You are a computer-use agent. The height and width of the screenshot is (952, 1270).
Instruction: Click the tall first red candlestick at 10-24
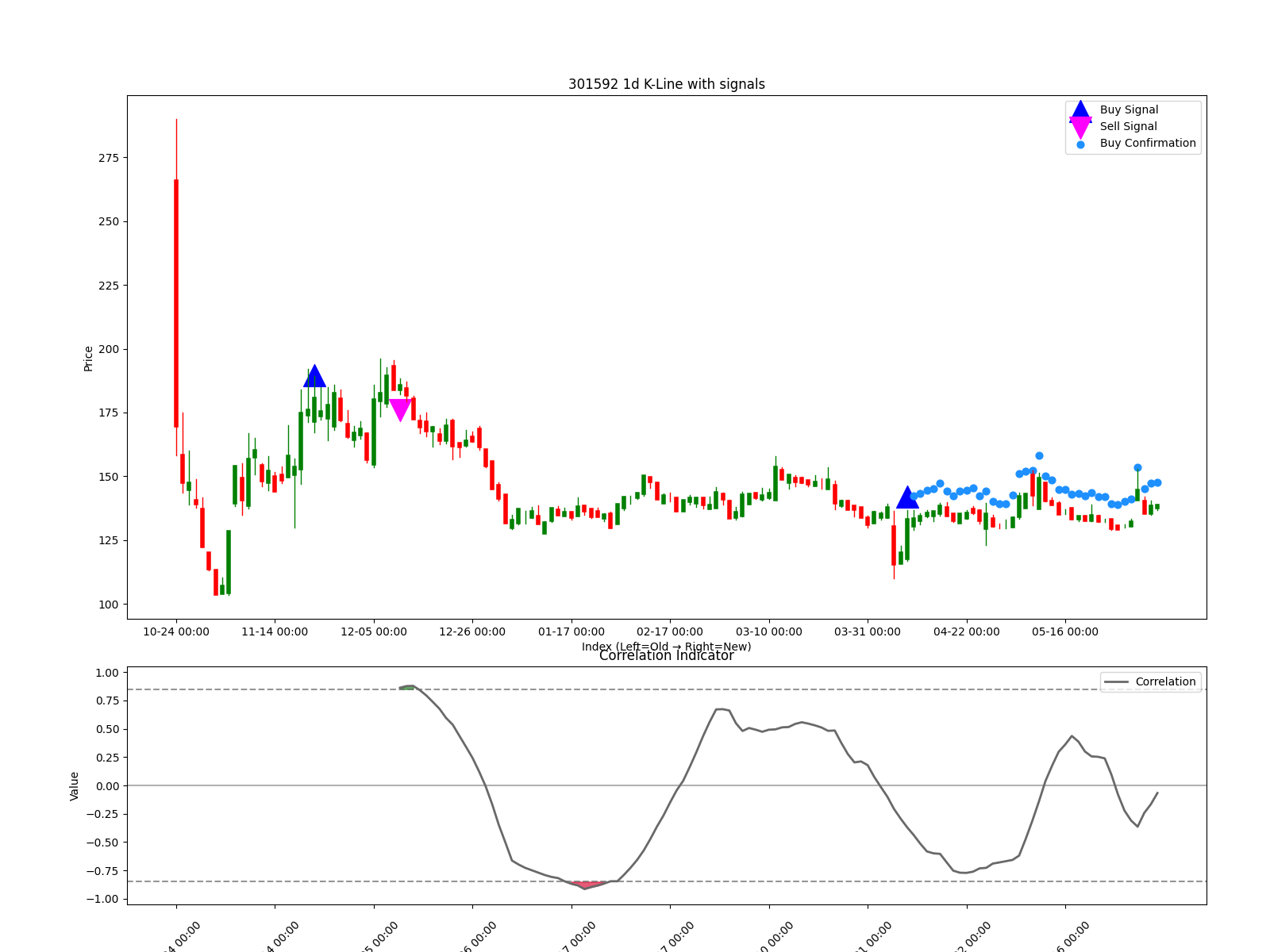[x=176, y=303]
